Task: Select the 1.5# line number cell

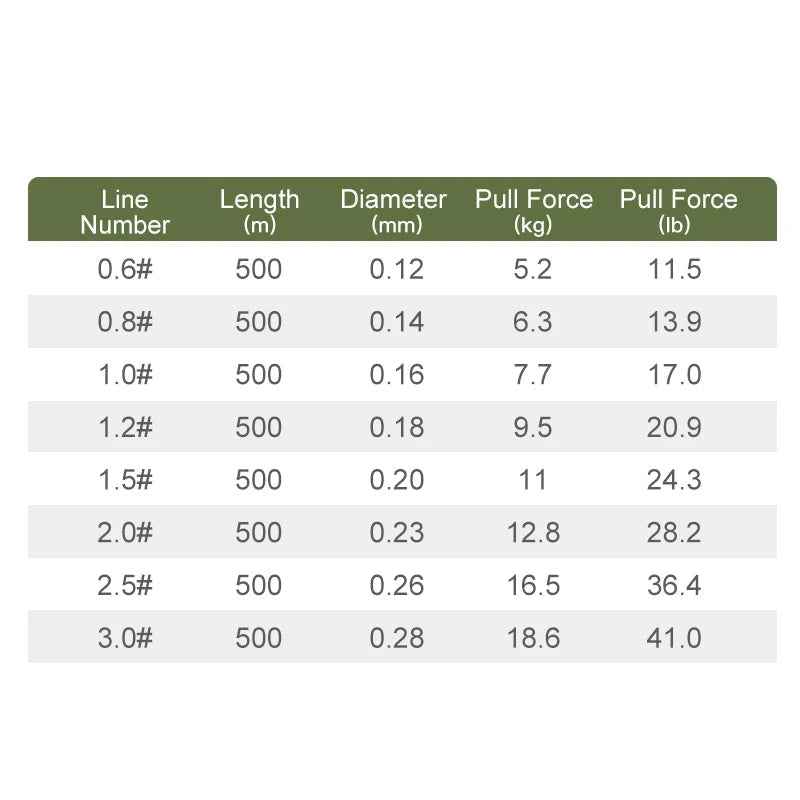Action: pos(125,480)
